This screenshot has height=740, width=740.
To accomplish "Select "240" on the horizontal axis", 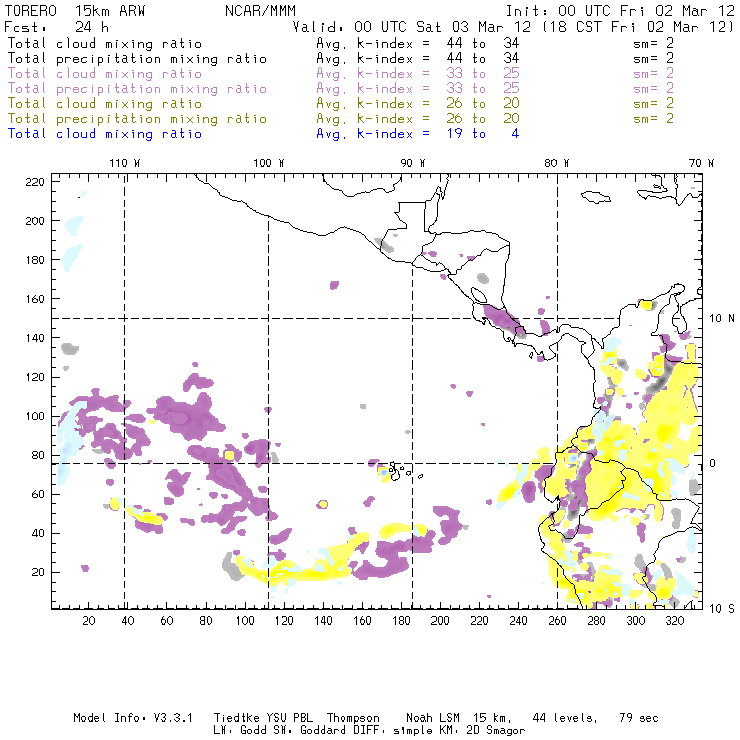I will (518, 621).
